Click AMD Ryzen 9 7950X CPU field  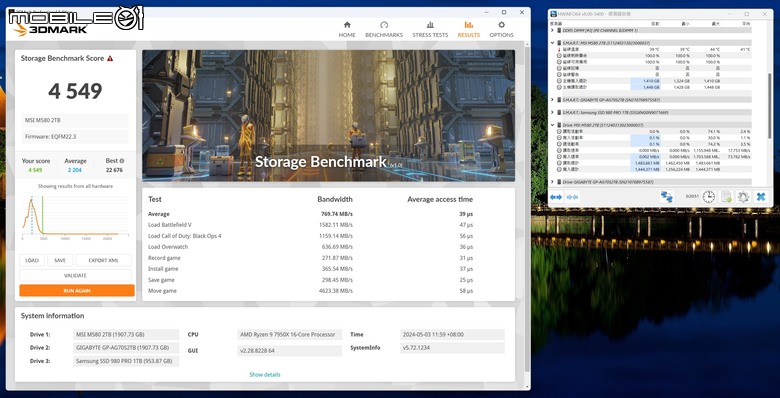(290, 334)
